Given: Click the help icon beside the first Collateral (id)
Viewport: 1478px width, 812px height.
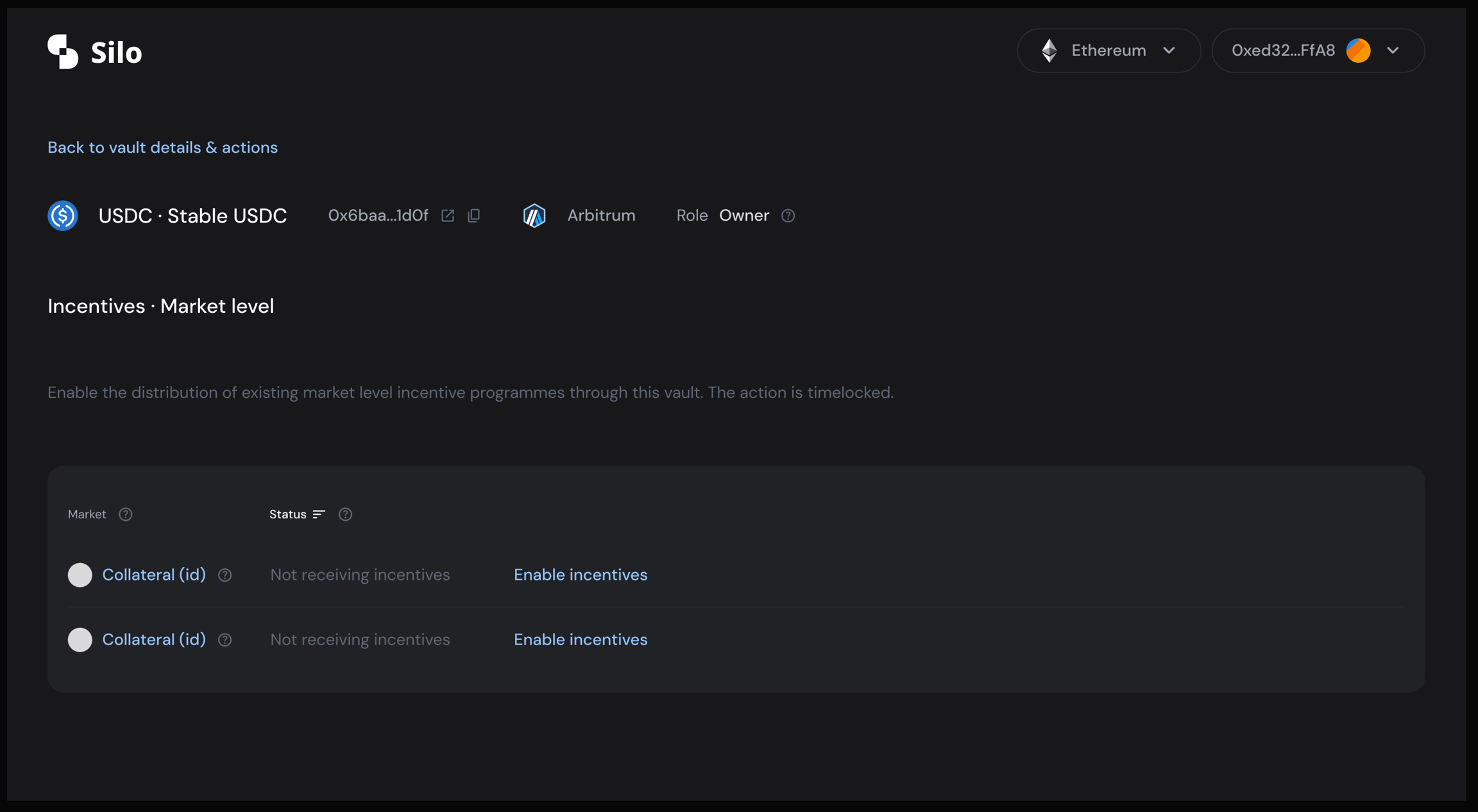Looking at the screenshot, I should pos(225,575).
